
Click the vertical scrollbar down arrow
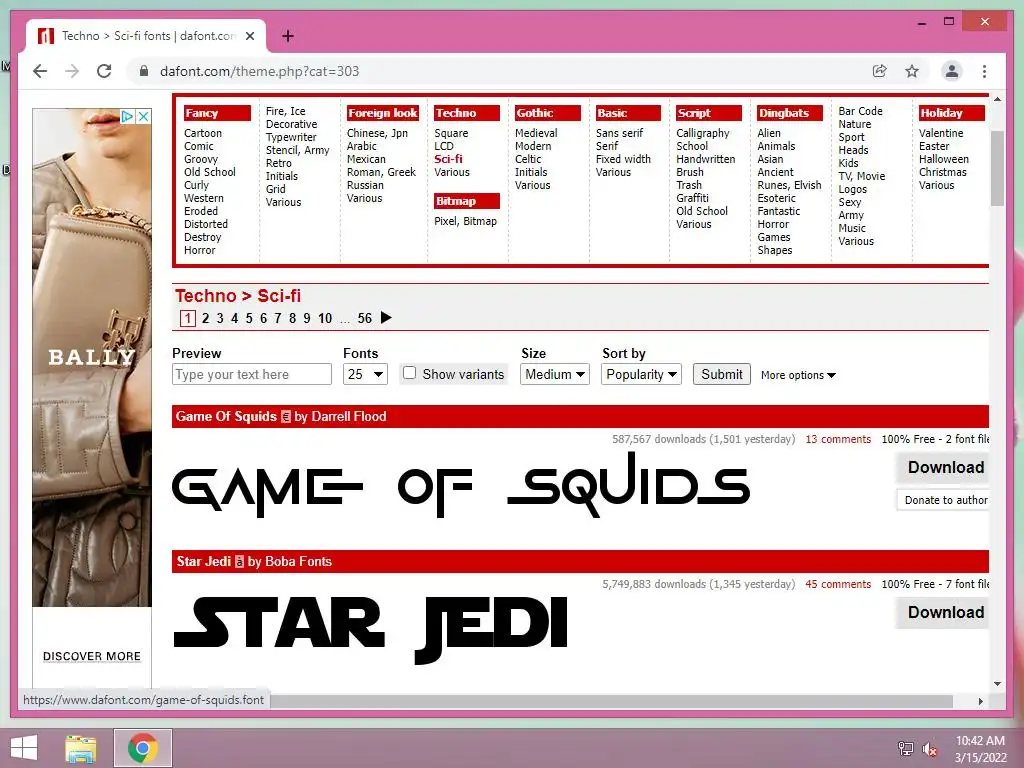tap(997, 684)
